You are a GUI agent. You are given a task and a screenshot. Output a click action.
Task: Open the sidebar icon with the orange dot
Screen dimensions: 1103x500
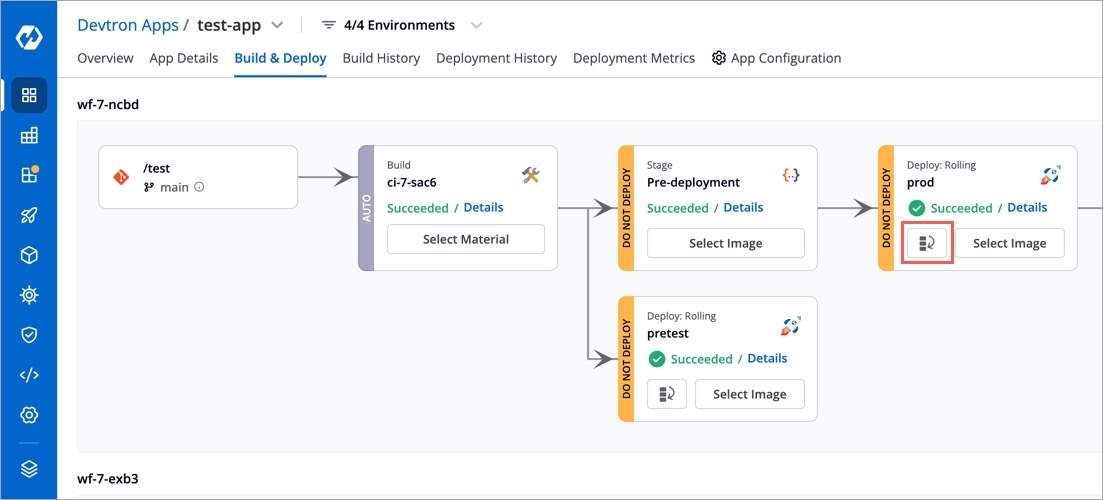click(x=29, y=176)
